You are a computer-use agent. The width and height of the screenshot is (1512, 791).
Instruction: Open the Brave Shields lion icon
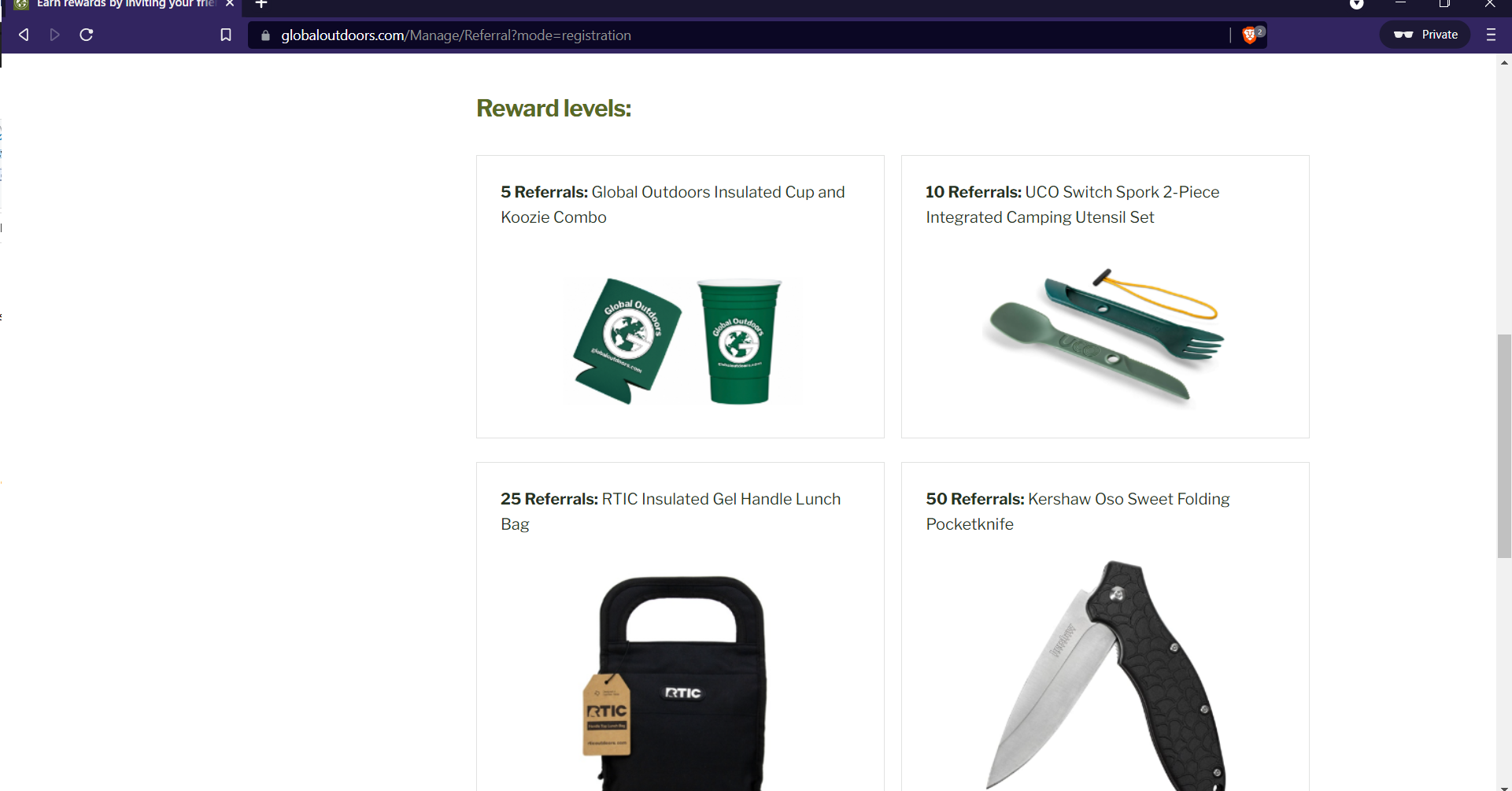click(1248, 35)
